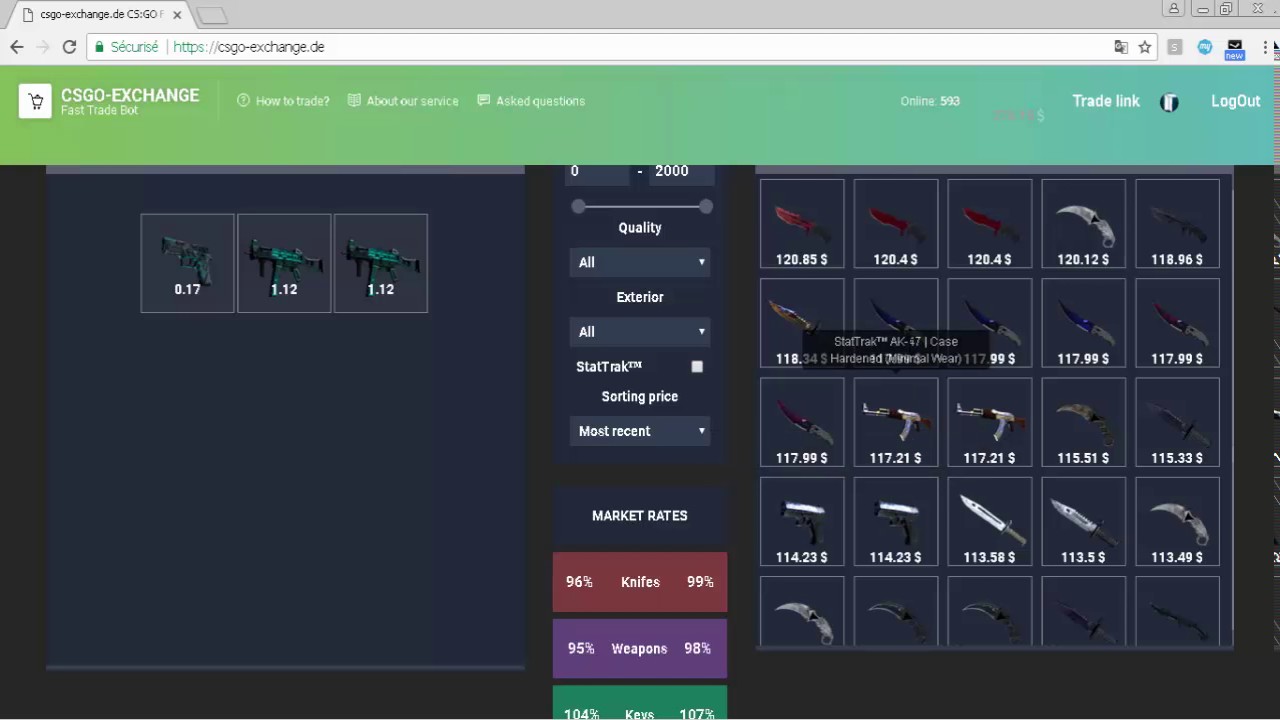Open the Sorting price Most recent dropdown
The image size is (1280, 720).
click(x=640, y=431)
